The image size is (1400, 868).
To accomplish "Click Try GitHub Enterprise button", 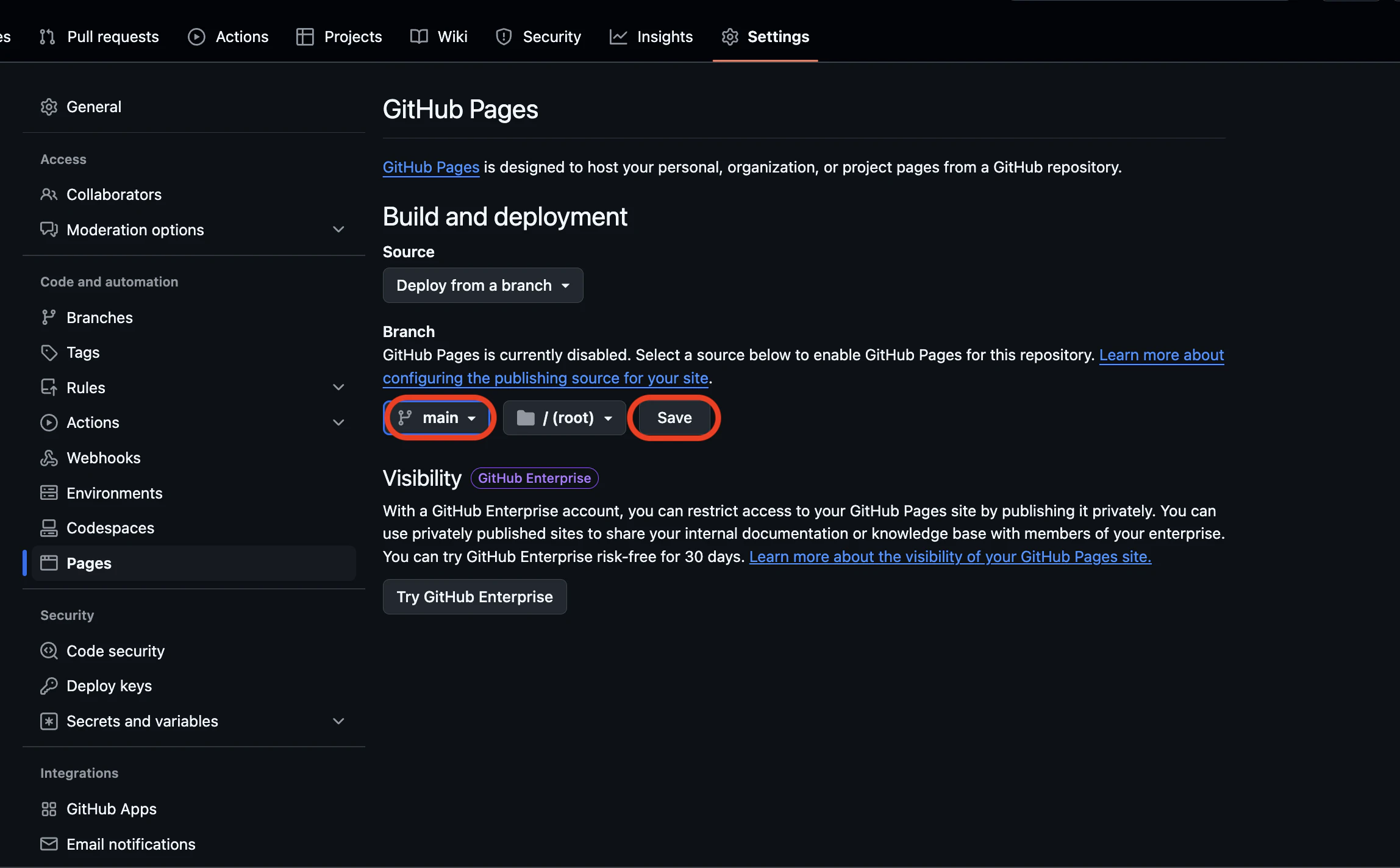I will (x=475, y=597).
